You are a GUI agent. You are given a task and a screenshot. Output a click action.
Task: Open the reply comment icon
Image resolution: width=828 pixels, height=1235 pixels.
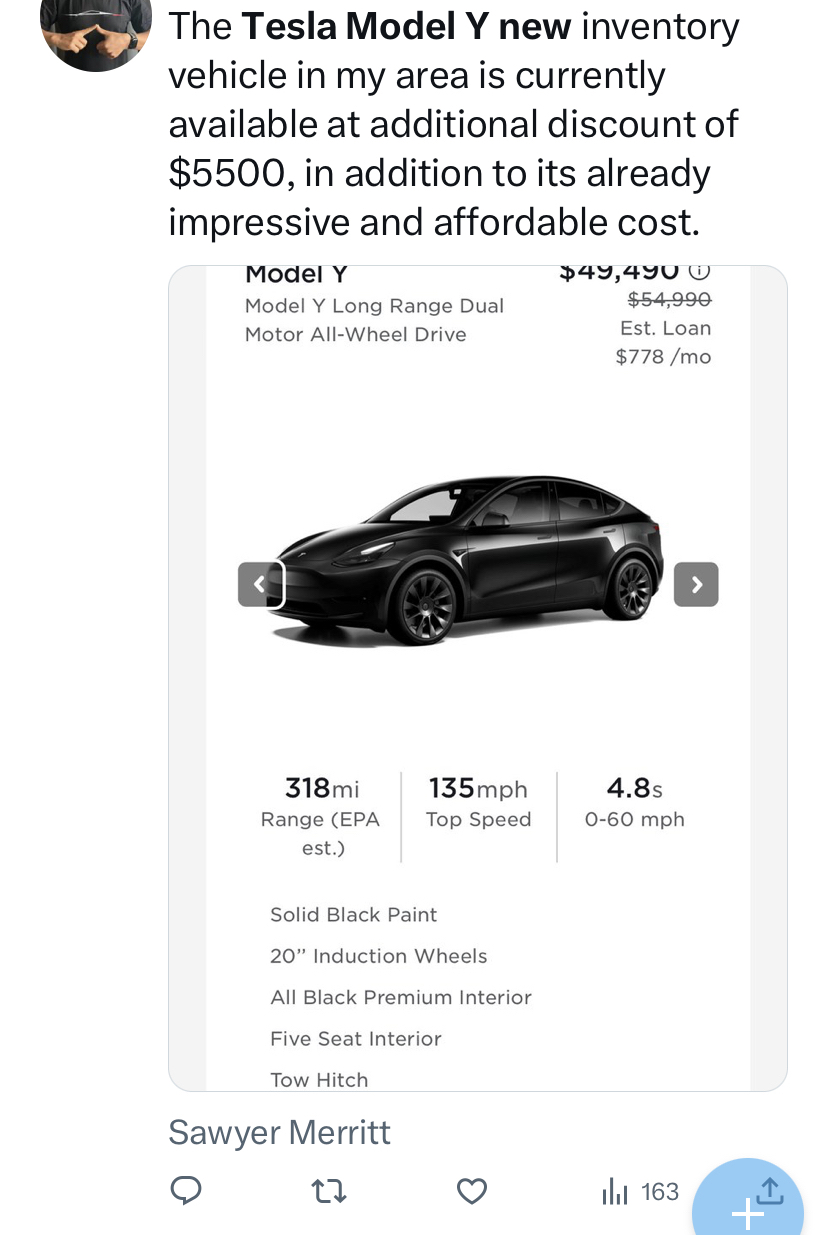(x=186, y=1191)
